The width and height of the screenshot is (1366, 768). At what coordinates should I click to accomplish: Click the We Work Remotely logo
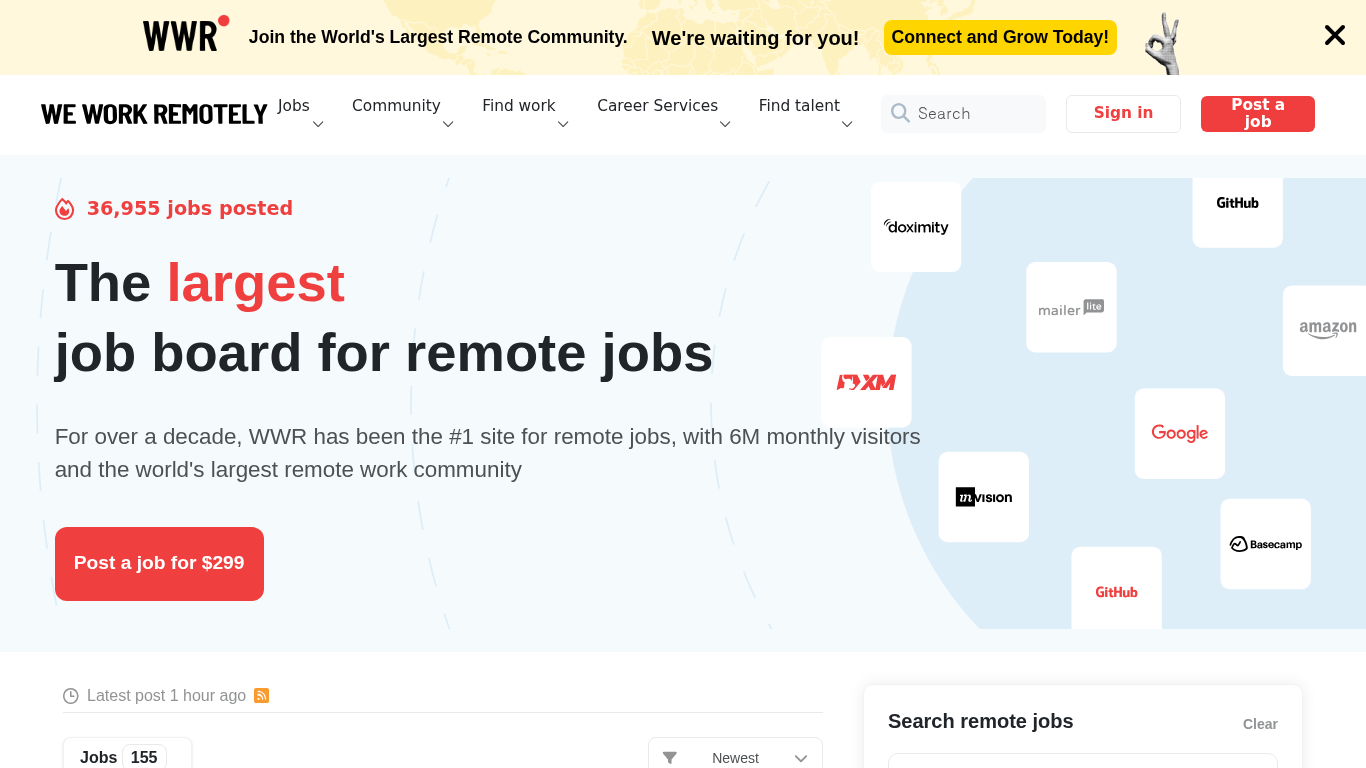pos(154,114)
